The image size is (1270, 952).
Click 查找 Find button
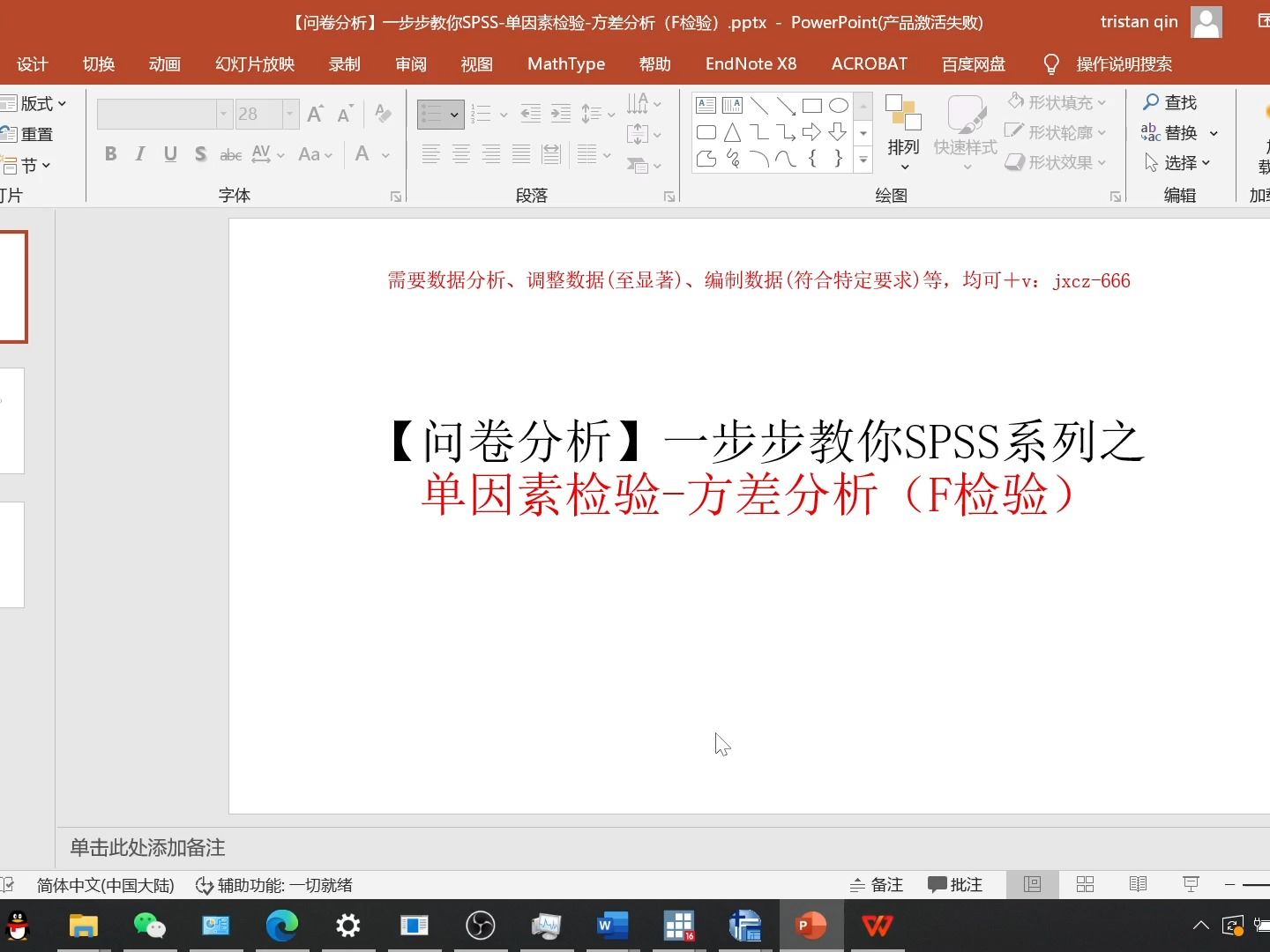pyautogui.click(x=1170, y=102)
